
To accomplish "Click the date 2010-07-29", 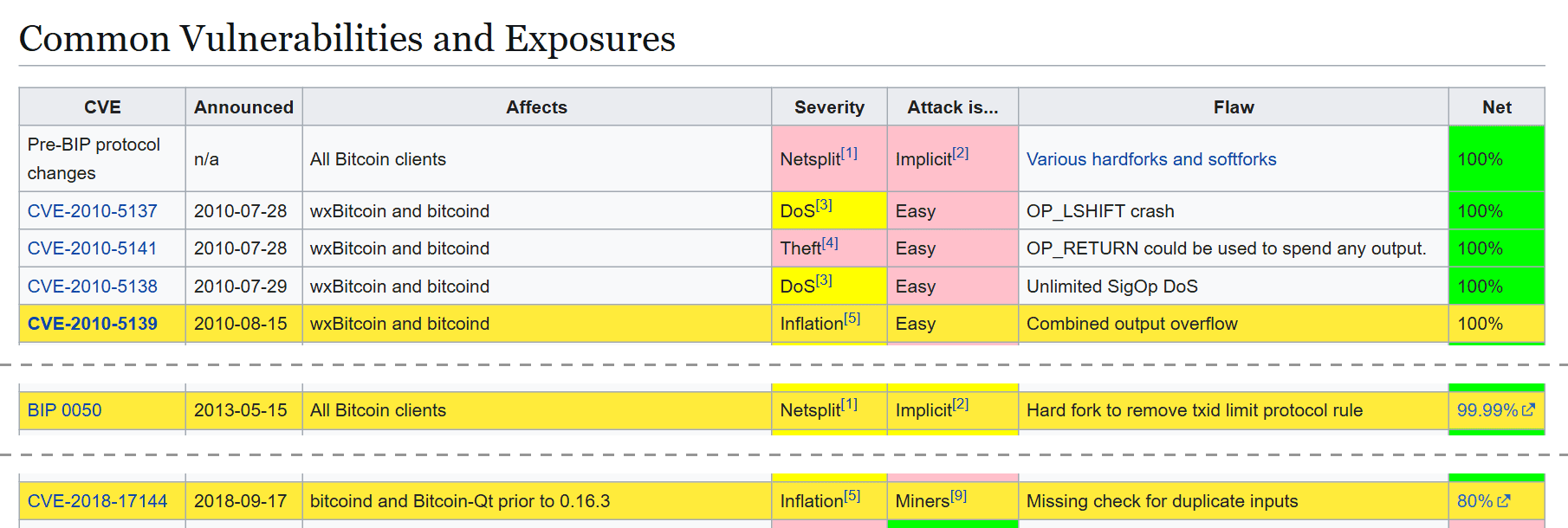I will pos(241,287).
